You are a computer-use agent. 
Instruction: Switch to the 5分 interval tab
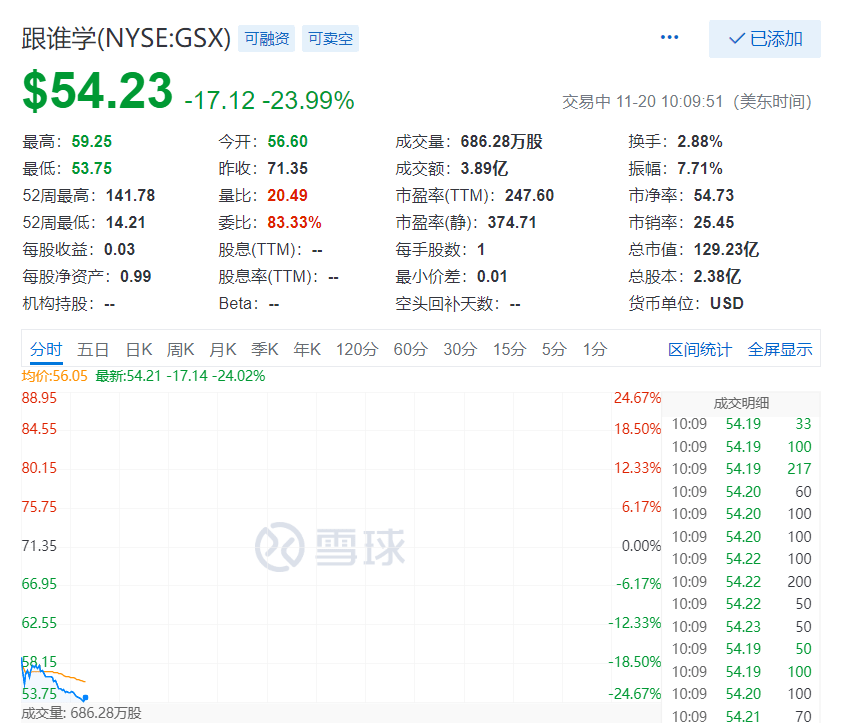(x=554, y=350)
